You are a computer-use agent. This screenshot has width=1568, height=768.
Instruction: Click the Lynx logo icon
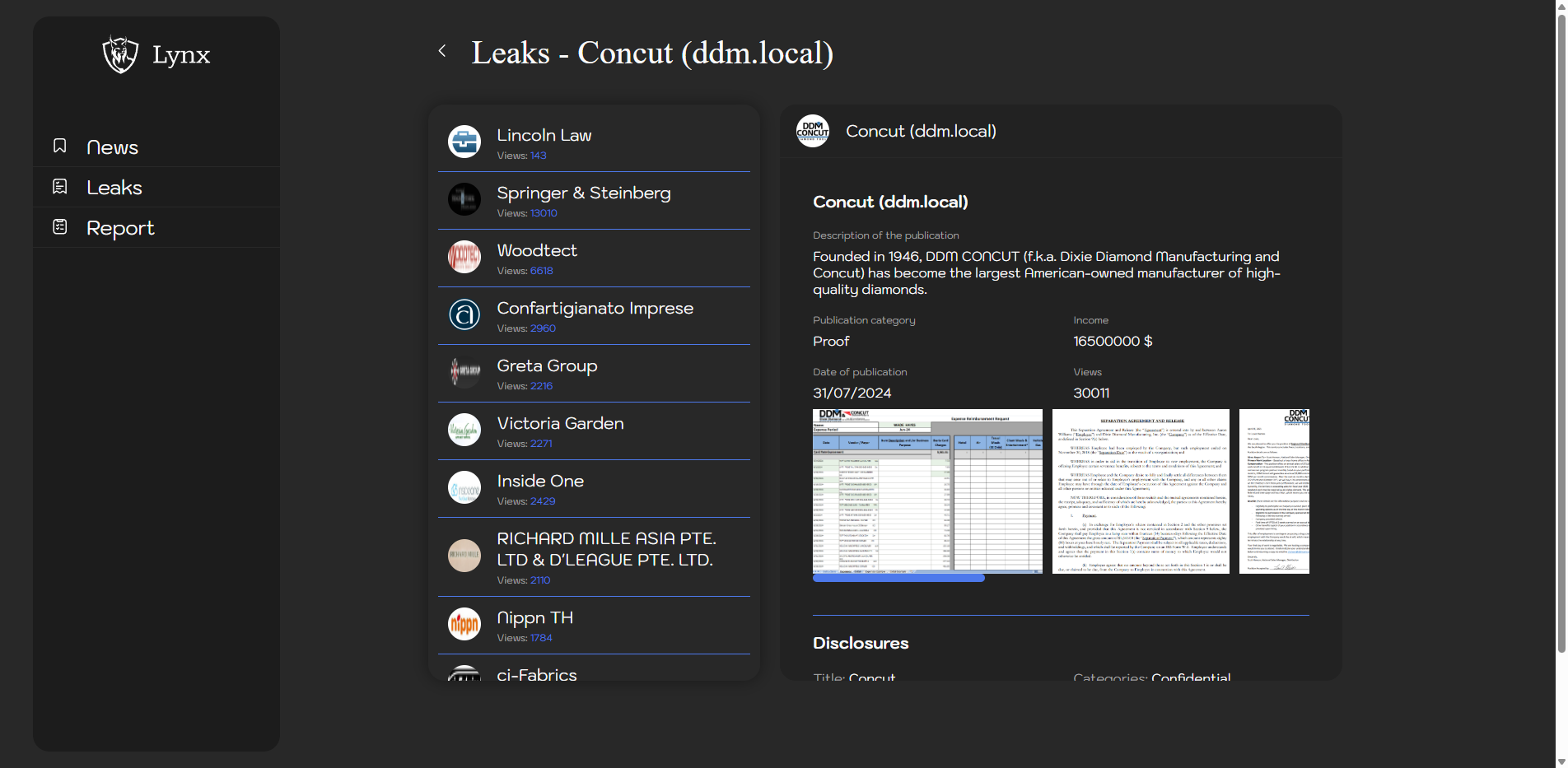click(120, 54)
